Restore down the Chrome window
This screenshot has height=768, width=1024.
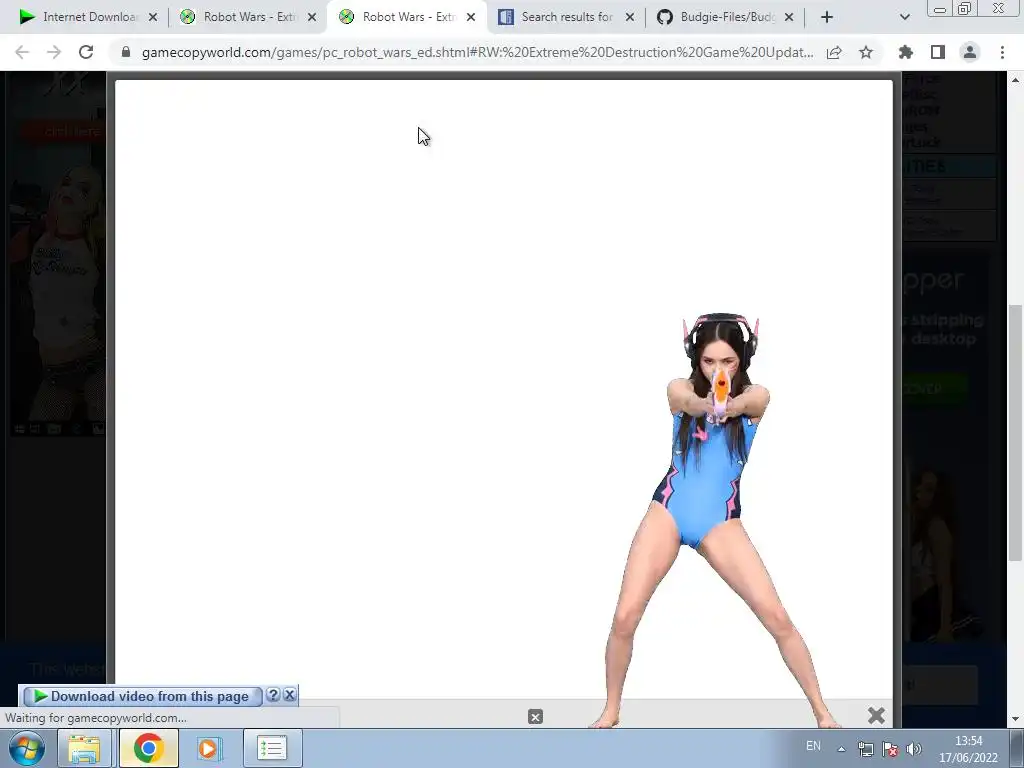(x=964, y=8)
